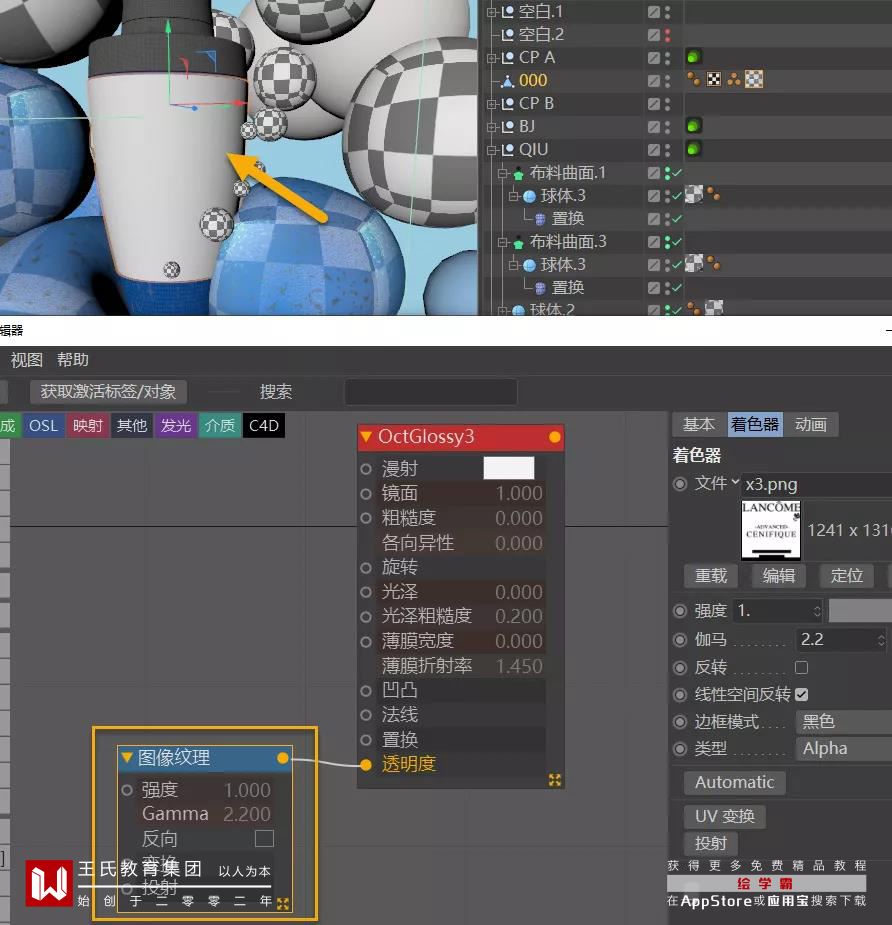Click the 重载 reload button

point(711,576)
